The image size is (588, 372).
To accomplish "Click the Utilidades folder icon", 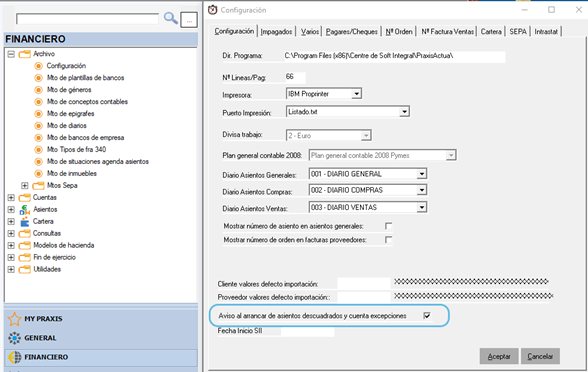I will [x=25, y=270].
